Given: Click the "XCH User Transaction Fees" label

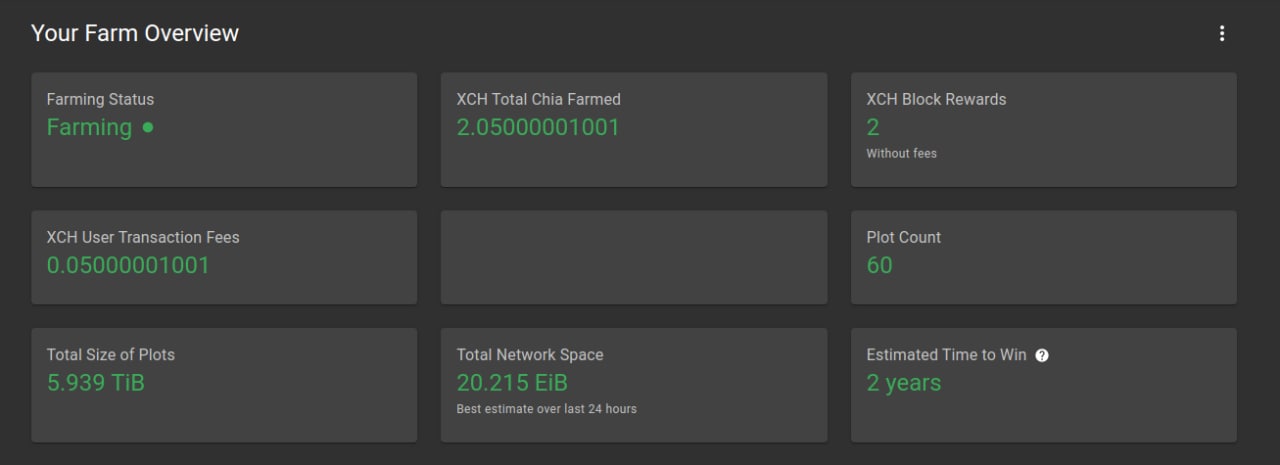Looking at the screenshot, I should [143, 237].
